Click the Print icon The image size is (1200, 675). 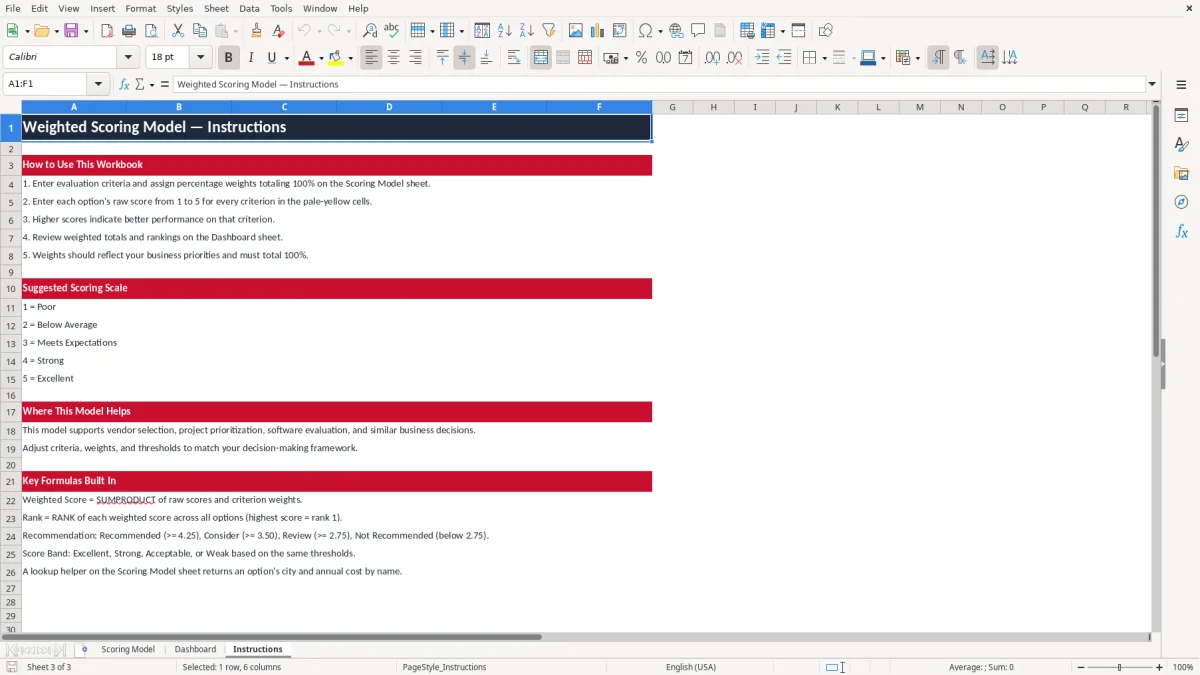[x=129, y=31]
